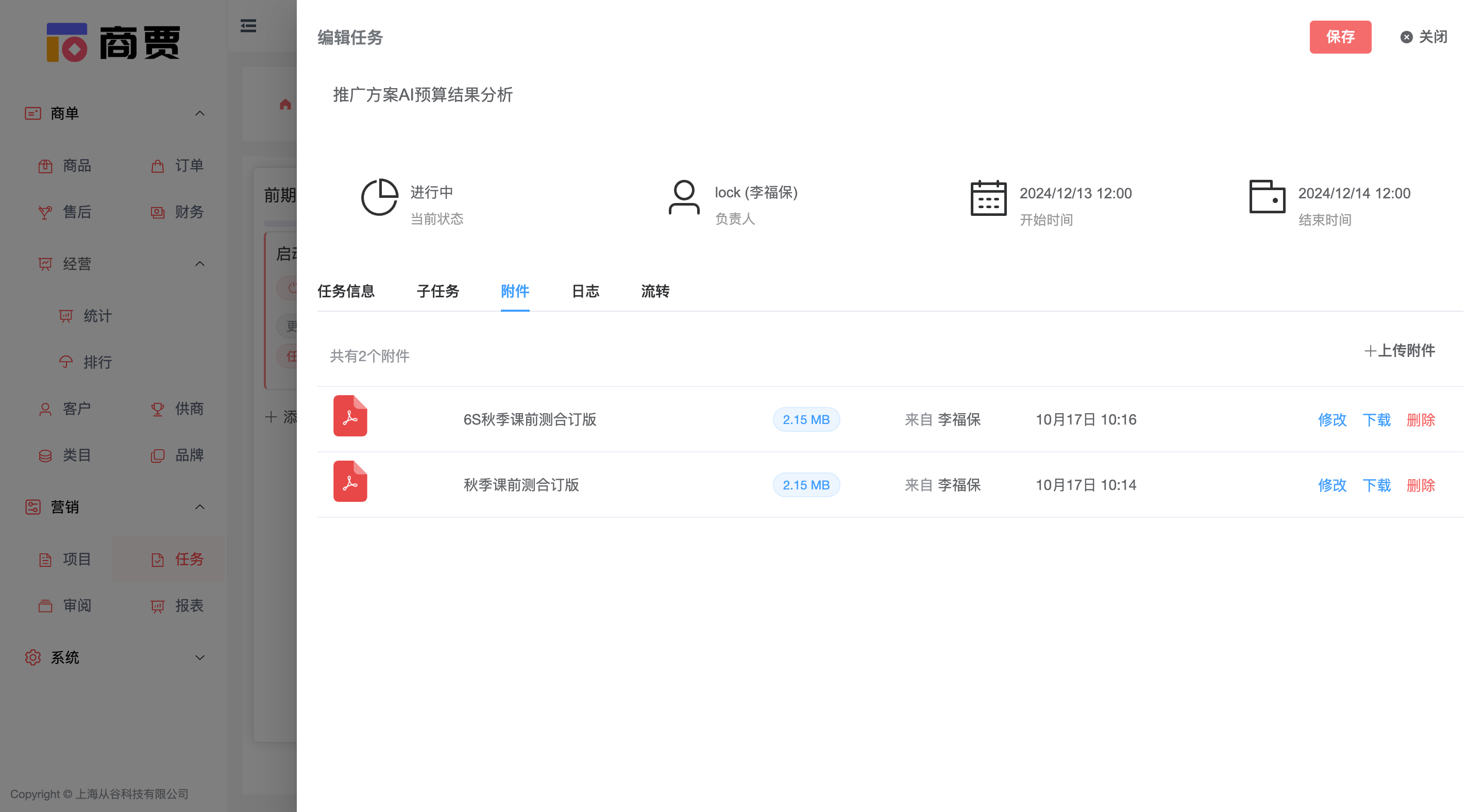Viewport: 1484px width, 812px height.
Task: Collapse the 商单 menu group
Action: (x=200, y=113)
